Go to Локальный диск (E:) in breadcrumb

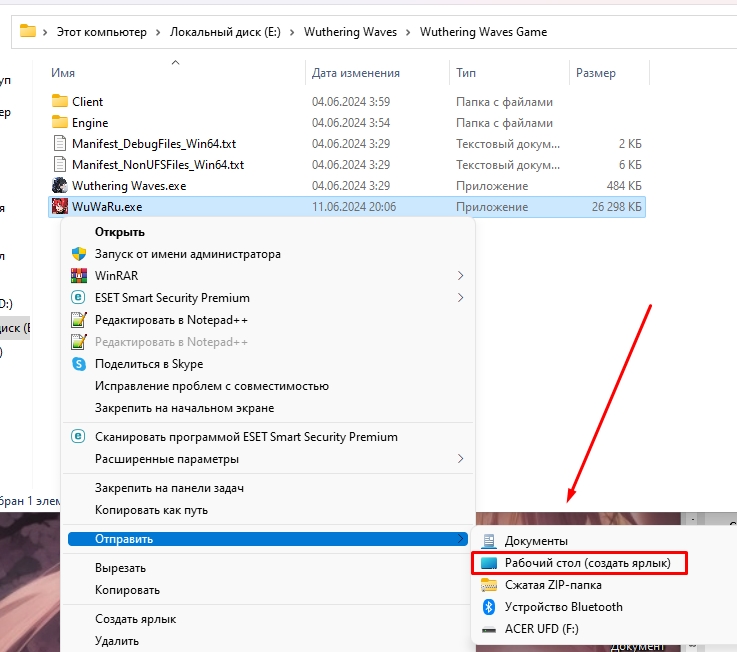click(x=225, y=32)
